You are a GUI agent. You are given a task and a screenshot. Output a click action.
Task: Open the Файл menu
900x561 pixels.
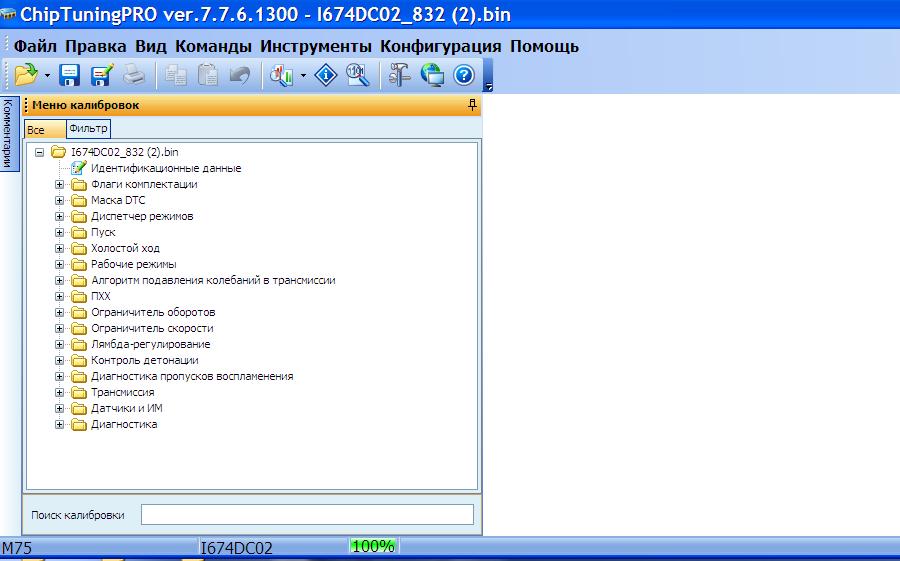click(35, 46)
